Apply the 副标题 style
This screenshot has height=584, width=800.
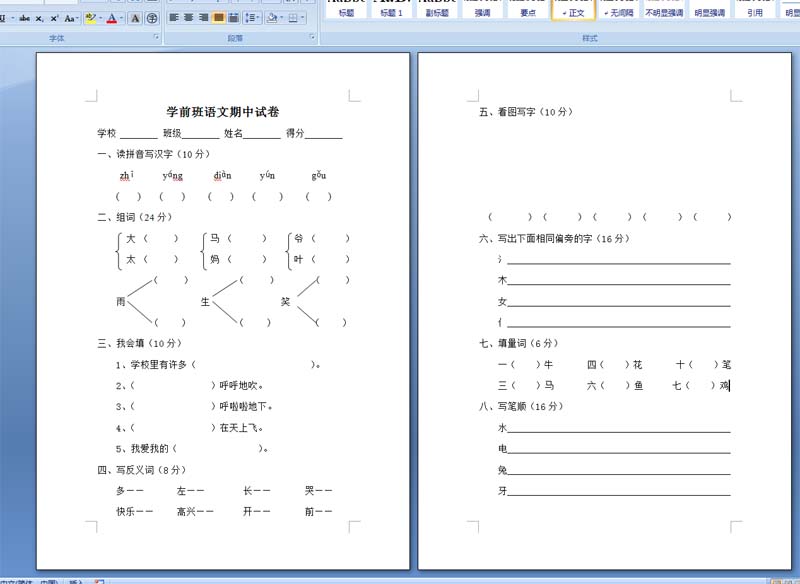[x=437, y=10]
